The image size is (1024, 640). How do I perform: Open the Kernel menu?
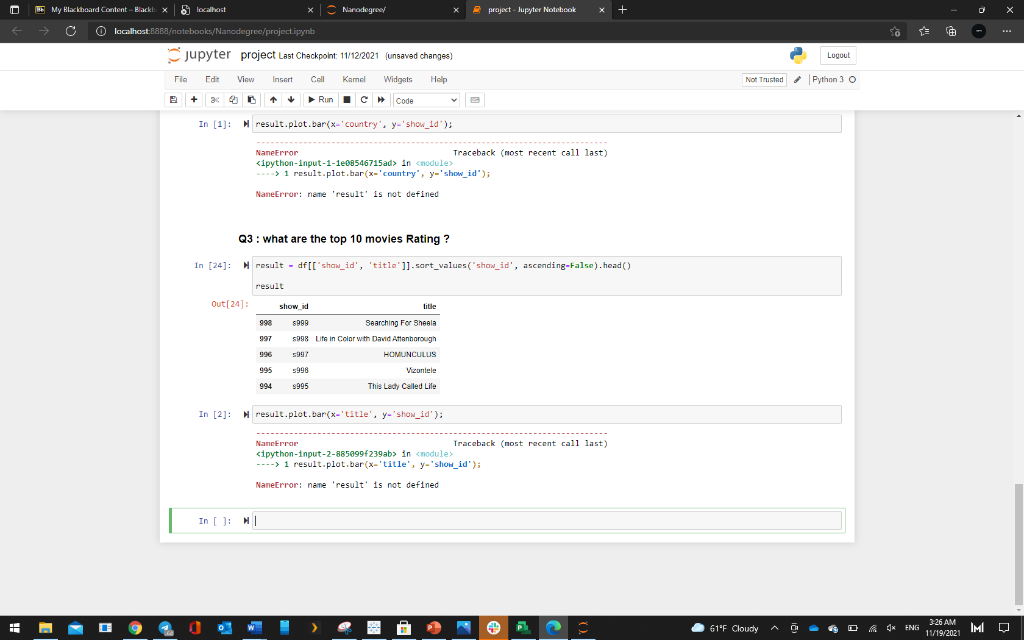(354, 78)
